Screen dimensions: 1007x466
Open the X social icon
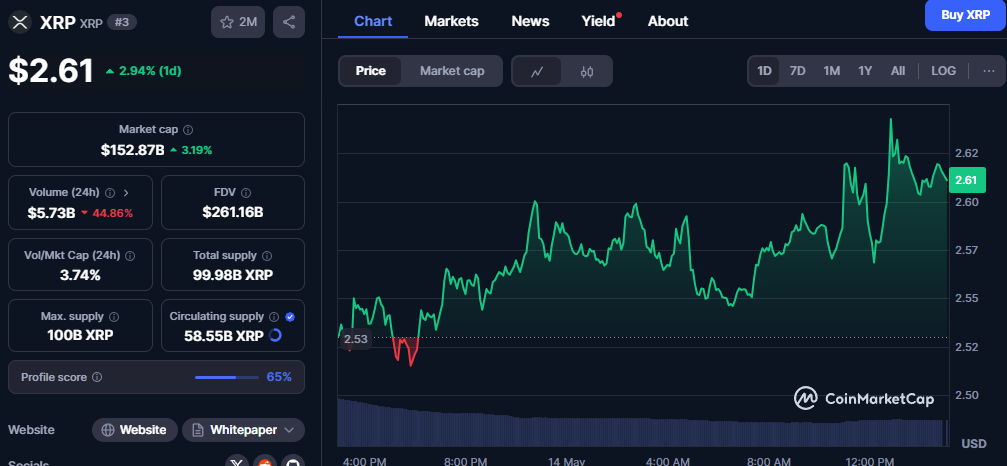[238, 461]
